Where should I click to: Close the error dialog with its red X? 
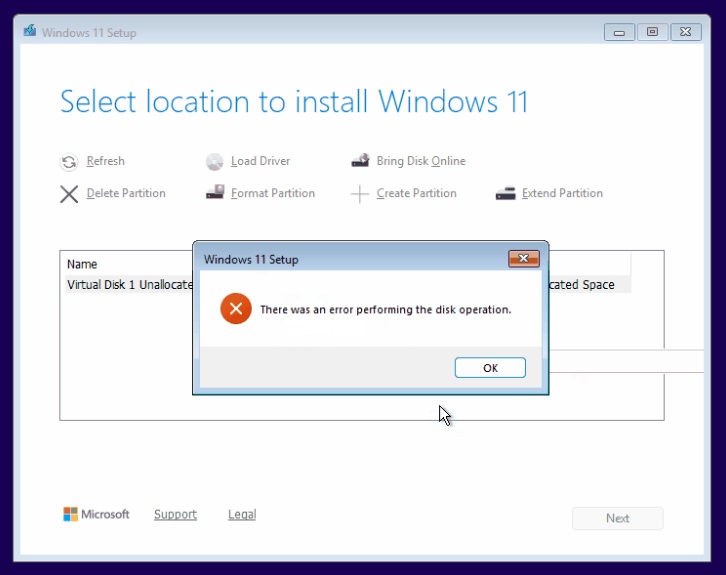tap(524, 259)
